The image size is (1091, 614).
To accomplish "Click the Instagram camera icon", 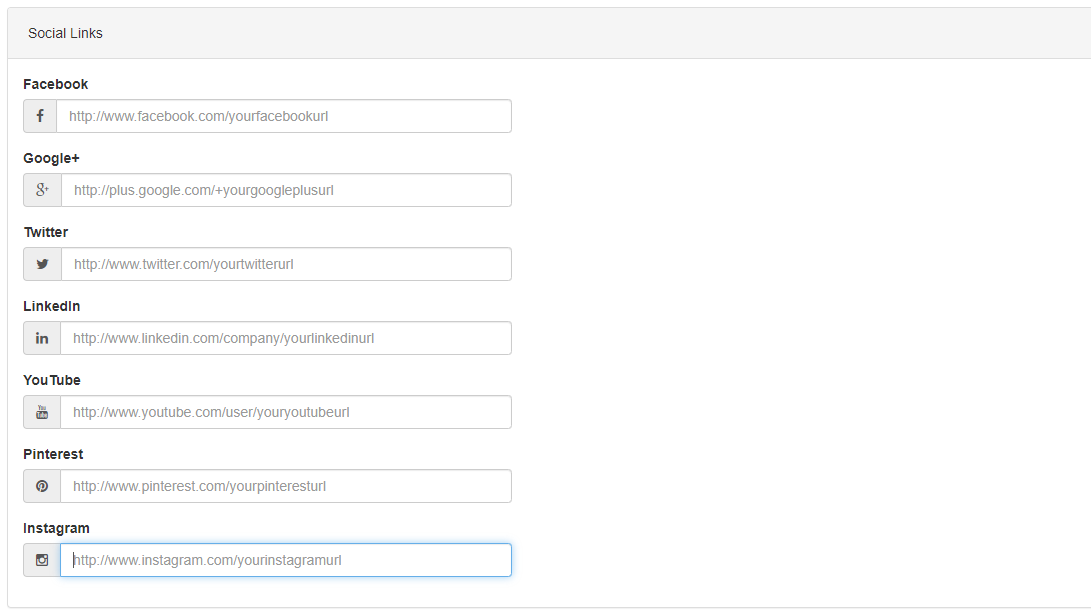I will [42, 560].
